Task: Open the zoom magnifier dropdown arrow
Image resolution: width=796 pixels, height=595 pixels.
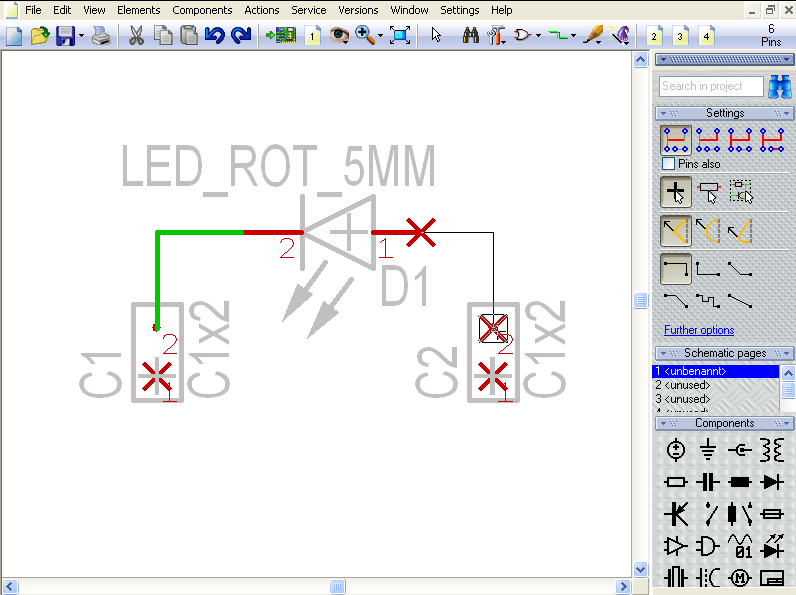Action: (x=381, y=36)
